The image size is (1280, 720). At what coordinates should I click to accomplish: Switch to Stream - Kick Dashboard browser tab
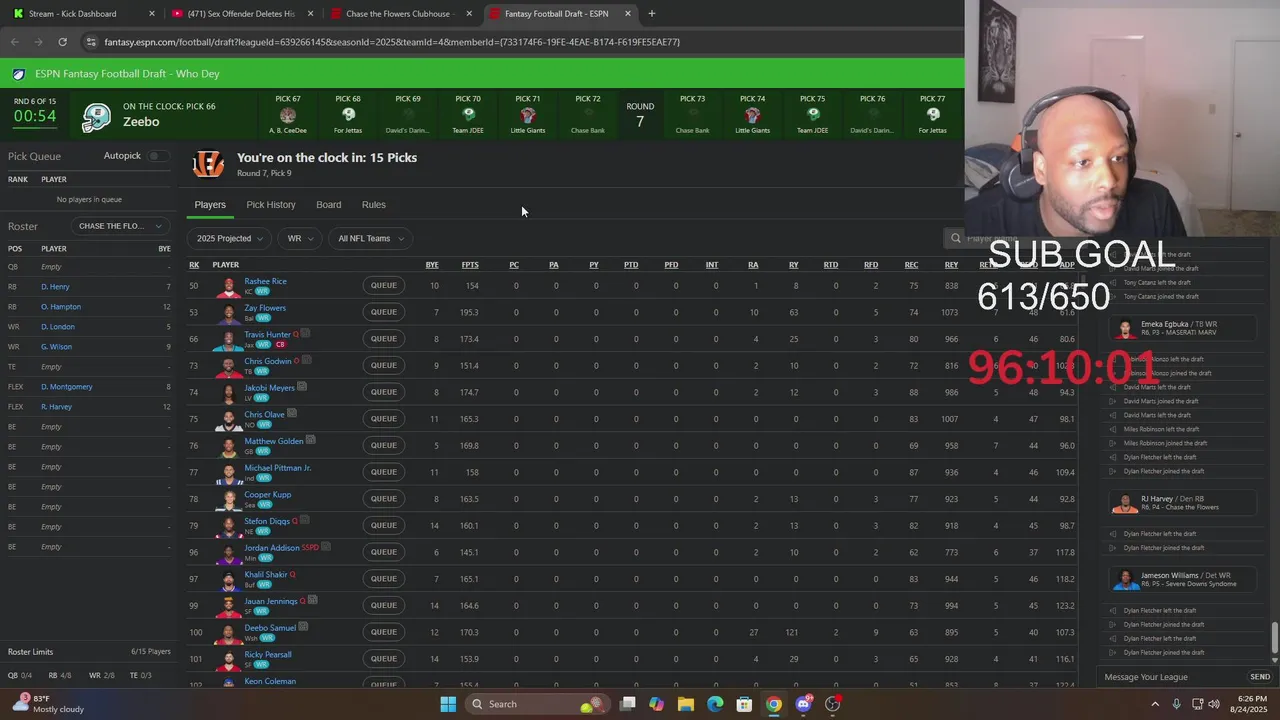pyautogui.click(x=83, y=14)
